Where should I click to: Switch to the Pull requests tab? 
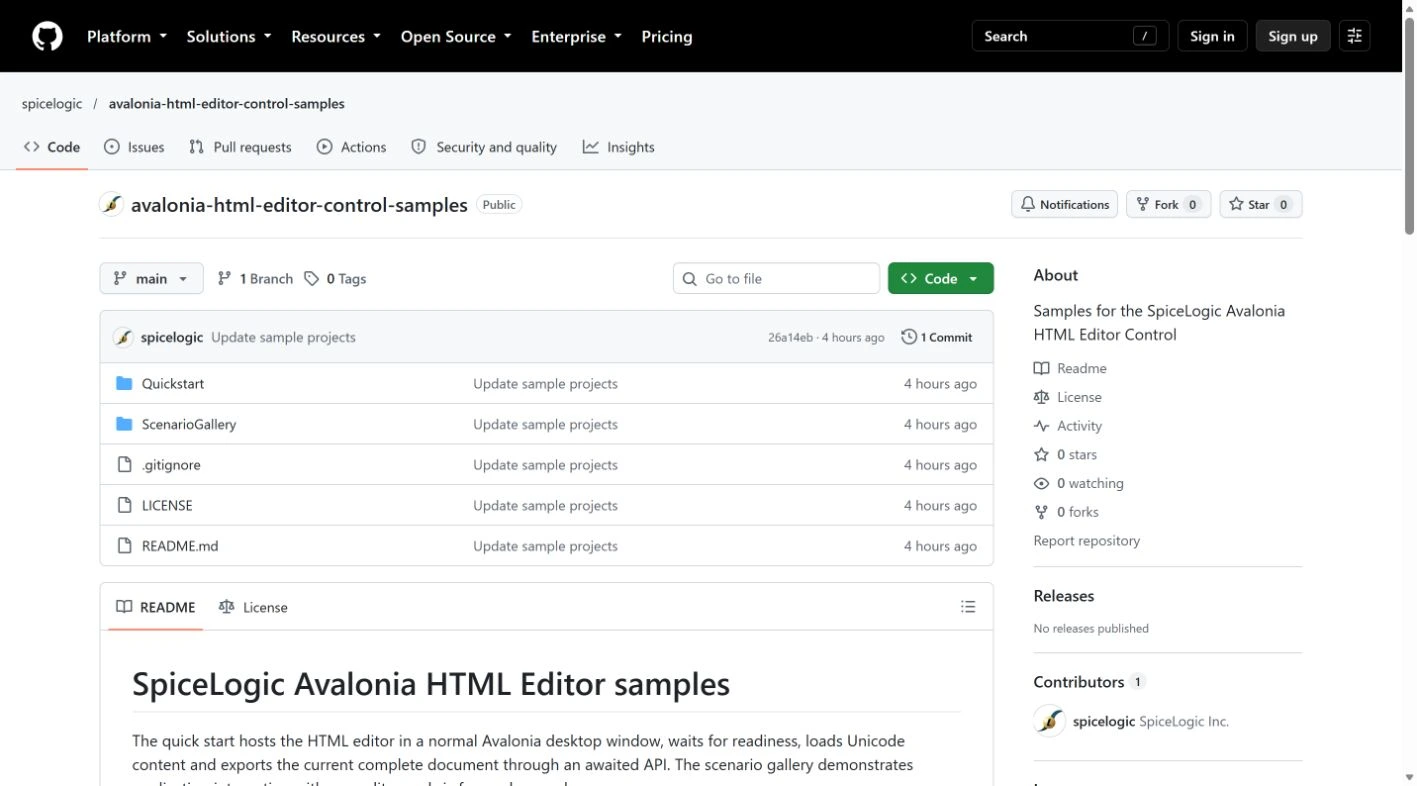click(x=240, y=147)
